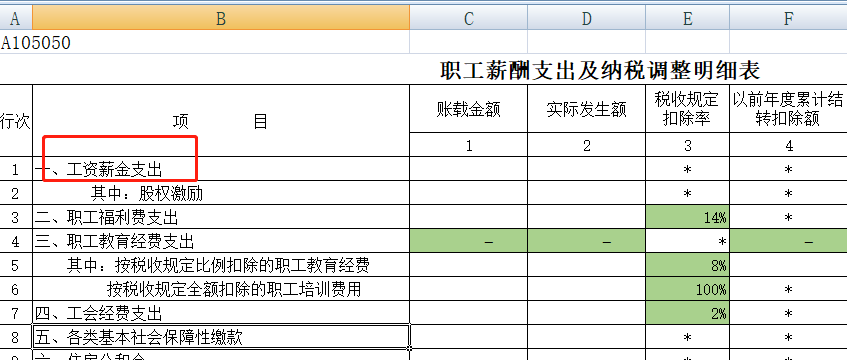The image size is (847, 360).
Task: Click column number 4 under 以前年度累计结转扣除额
Action: [x=788, y=145]
